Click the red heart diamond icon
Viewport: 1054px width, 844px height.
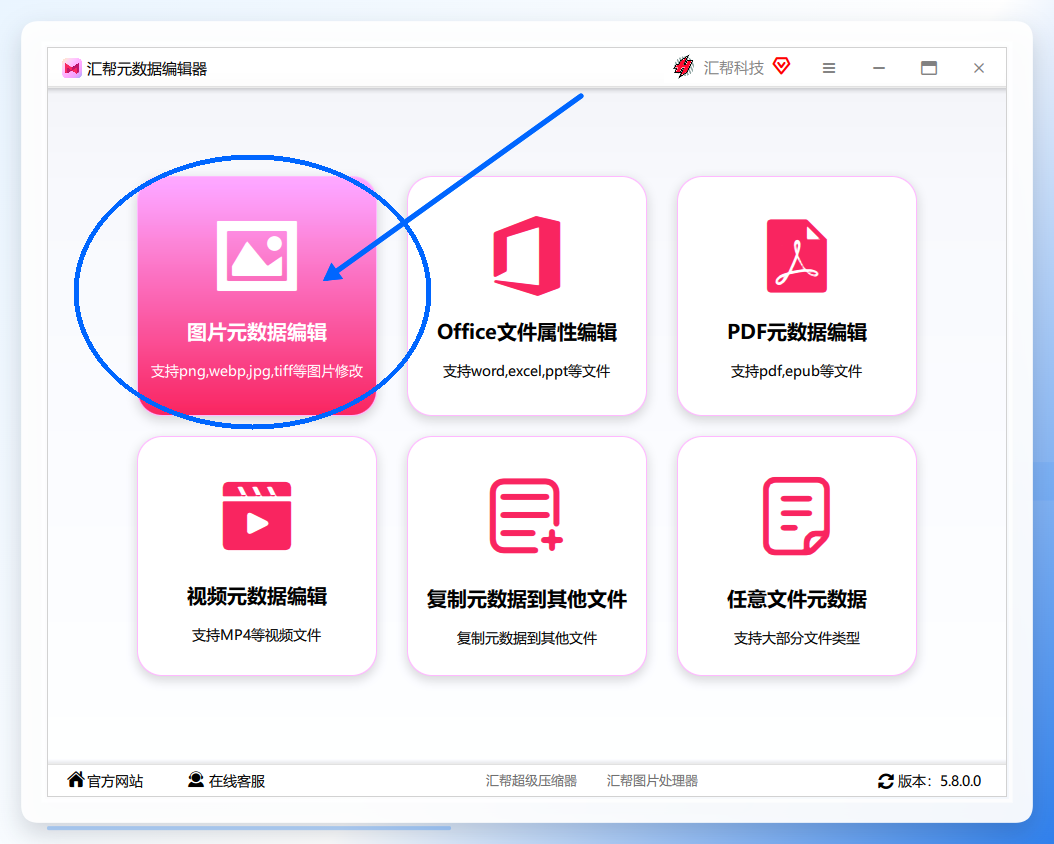(x=781, y=66)
